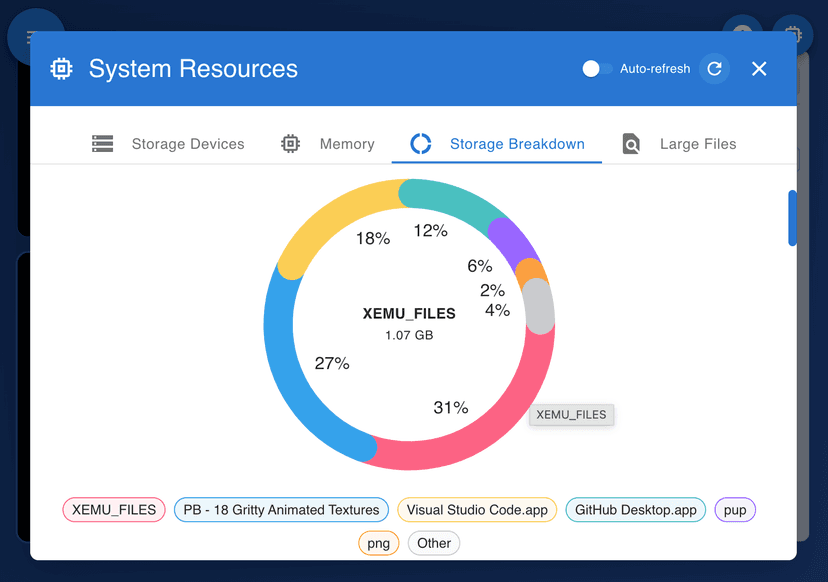
Task: Select the Visual Studio Code.app legend pill
Action: click(x=477, y=510)
